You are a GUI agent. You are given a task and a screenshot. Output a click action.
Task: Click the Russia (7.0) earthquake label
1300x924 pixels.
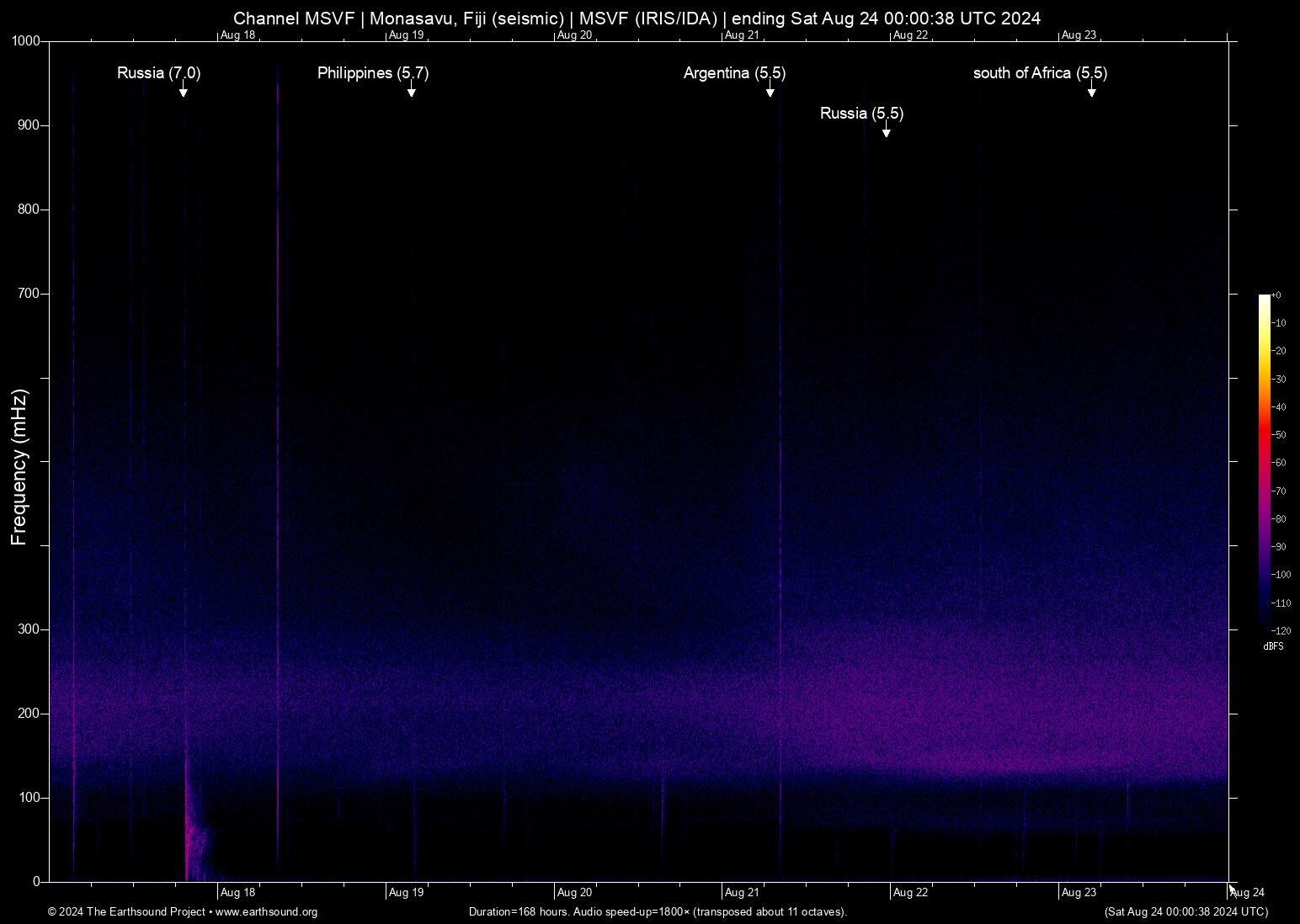158,73
